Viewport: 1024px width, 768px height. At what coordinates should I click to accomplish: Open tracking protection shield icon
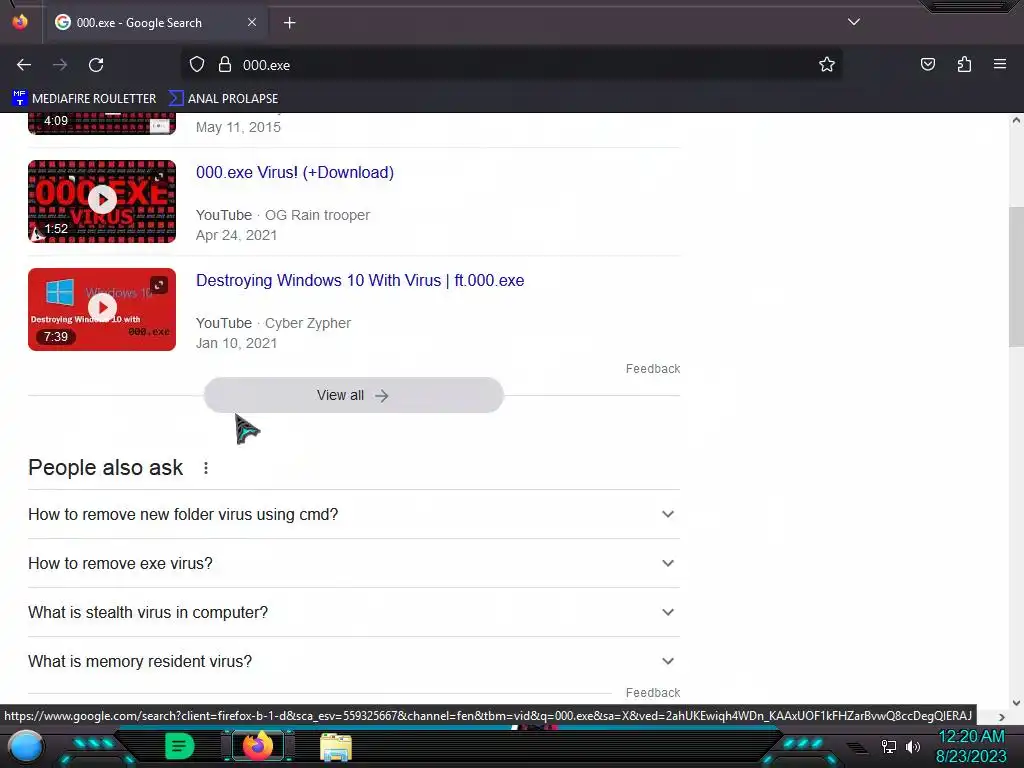[x=197, y=65]
